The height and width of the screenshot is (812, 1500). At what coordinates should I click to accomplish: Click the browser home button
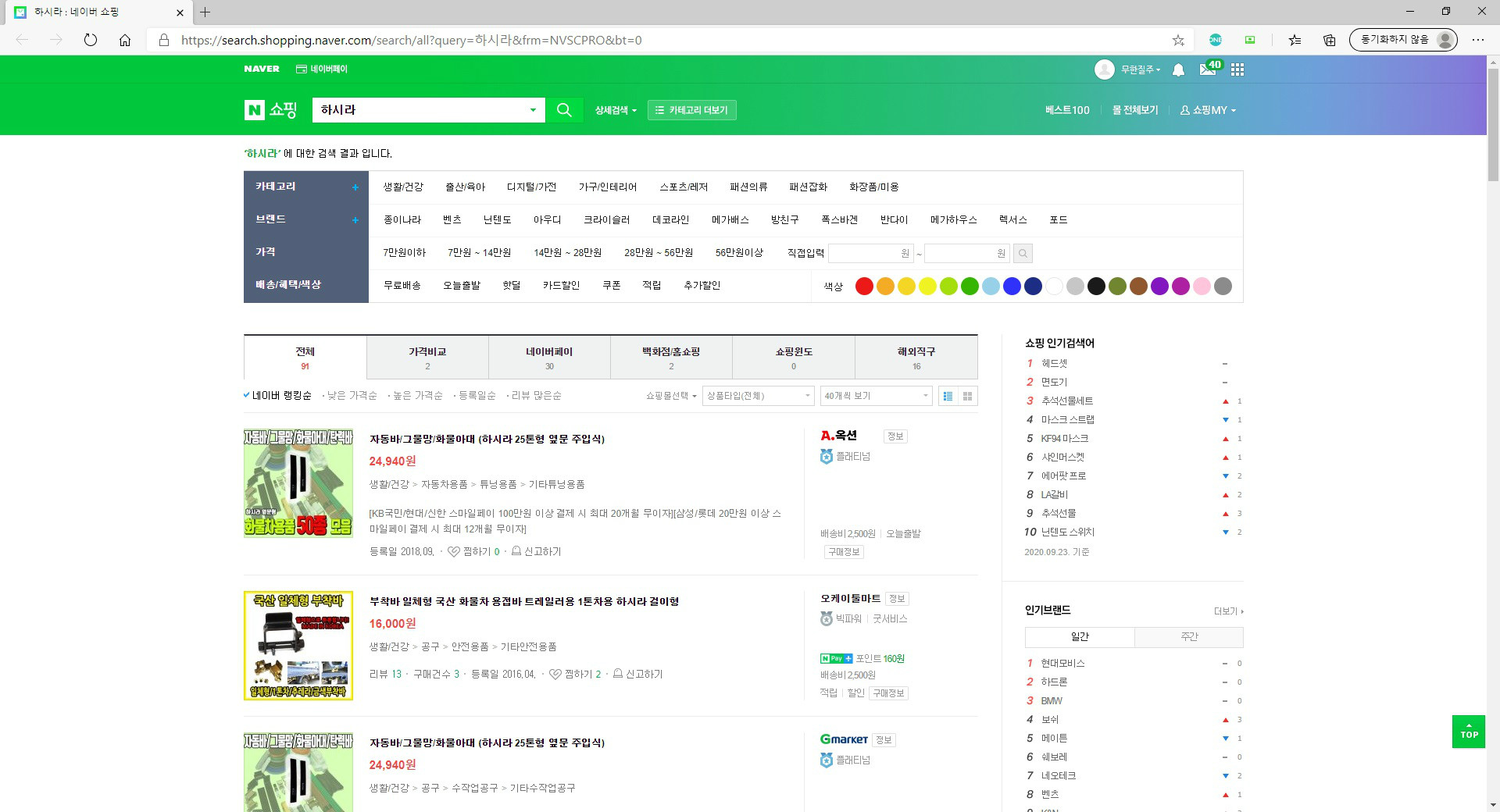point(125,40)
